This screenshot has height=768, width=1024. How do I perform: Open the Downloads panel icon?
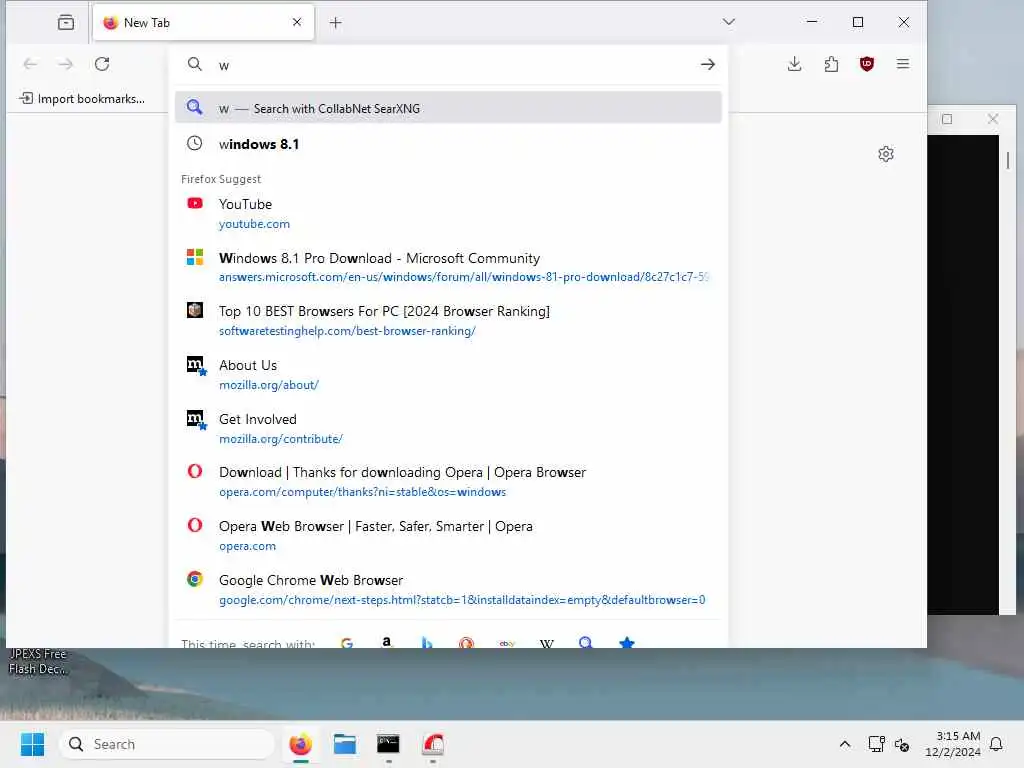click(794, 64)
